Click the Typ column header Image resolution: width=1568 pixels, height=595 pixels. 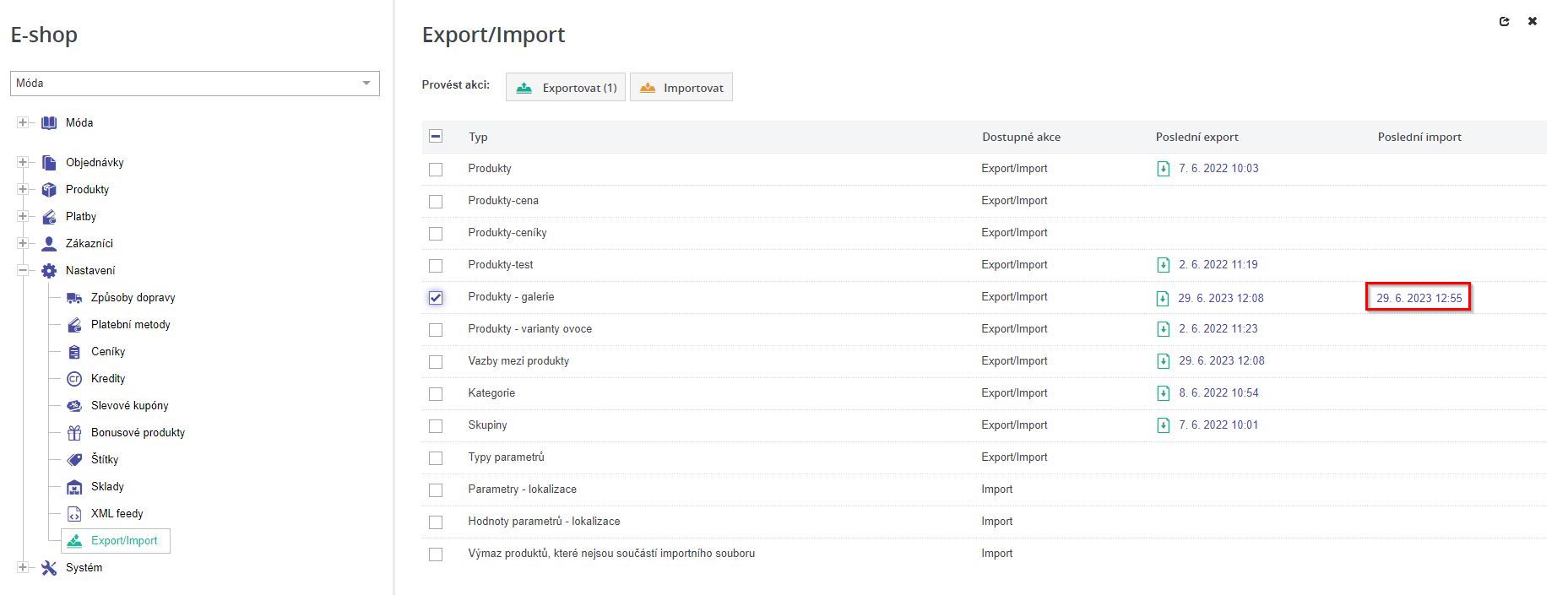tap(478, 137)
